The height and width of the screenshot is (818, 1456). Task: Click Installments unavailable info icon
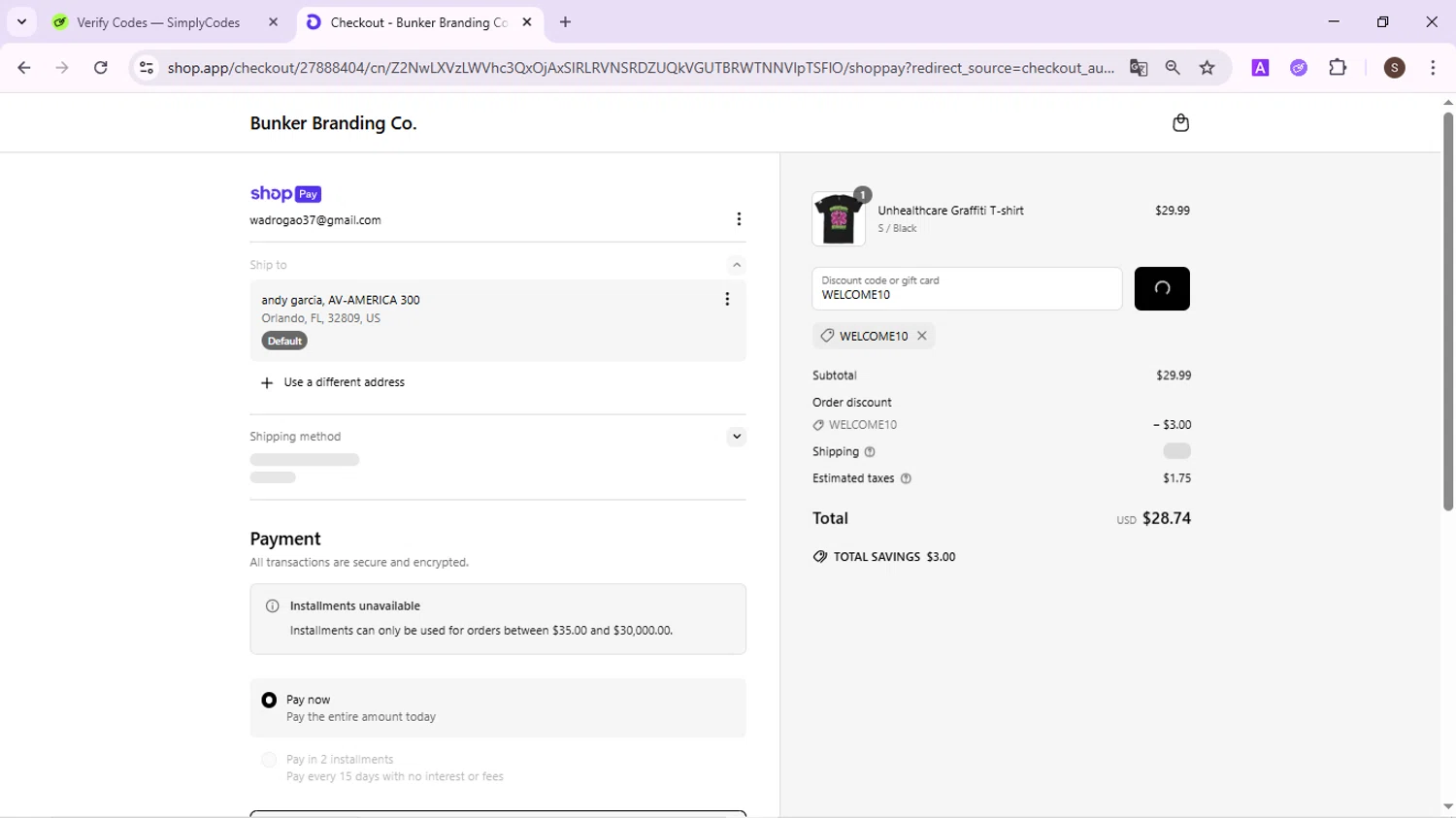point(273,606)
